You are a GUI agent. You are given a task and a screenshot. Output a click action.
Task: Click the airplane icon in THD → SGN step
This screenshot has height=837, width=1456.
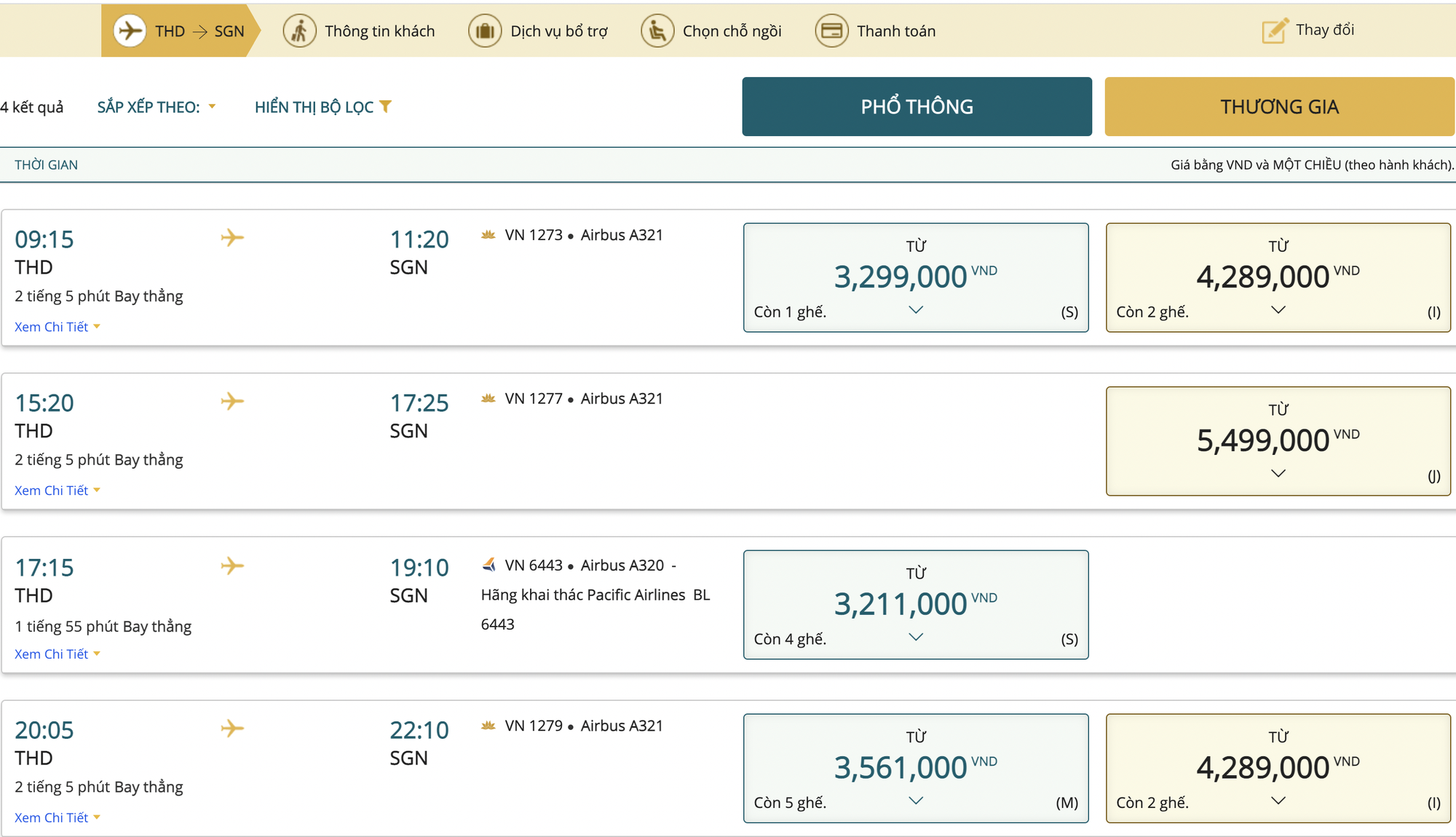pyautogui.click(x=130, y=31)
